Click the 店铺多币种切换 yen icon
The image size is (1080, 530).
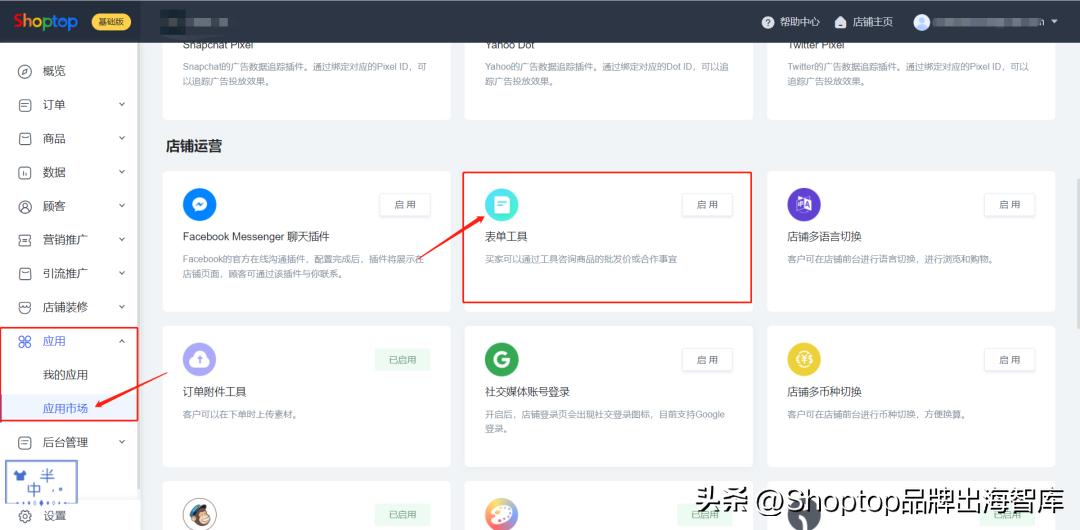(804, 359)
